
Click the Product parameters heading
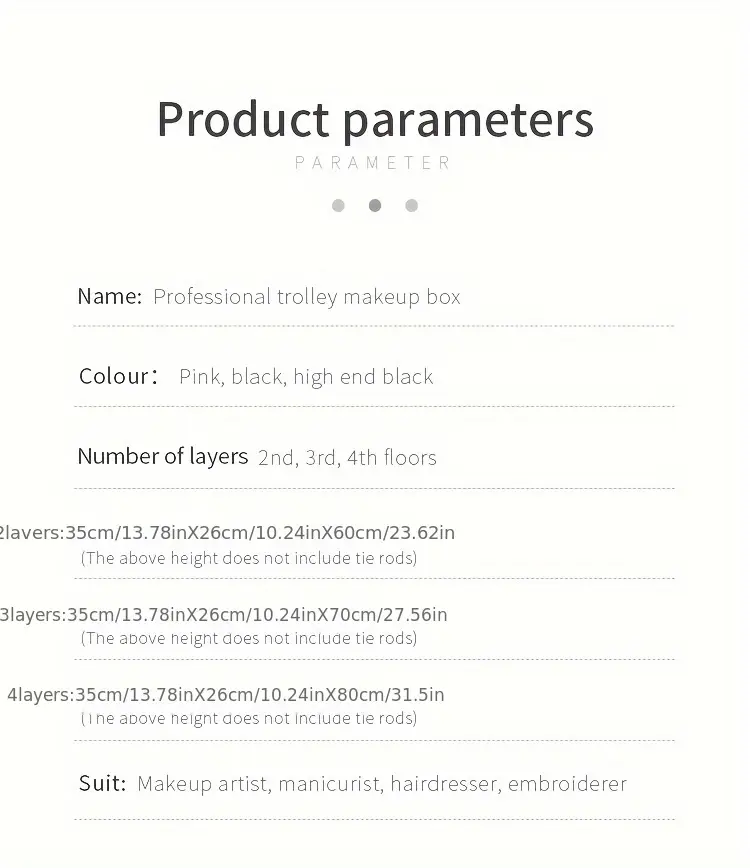(x=375, y=120)
